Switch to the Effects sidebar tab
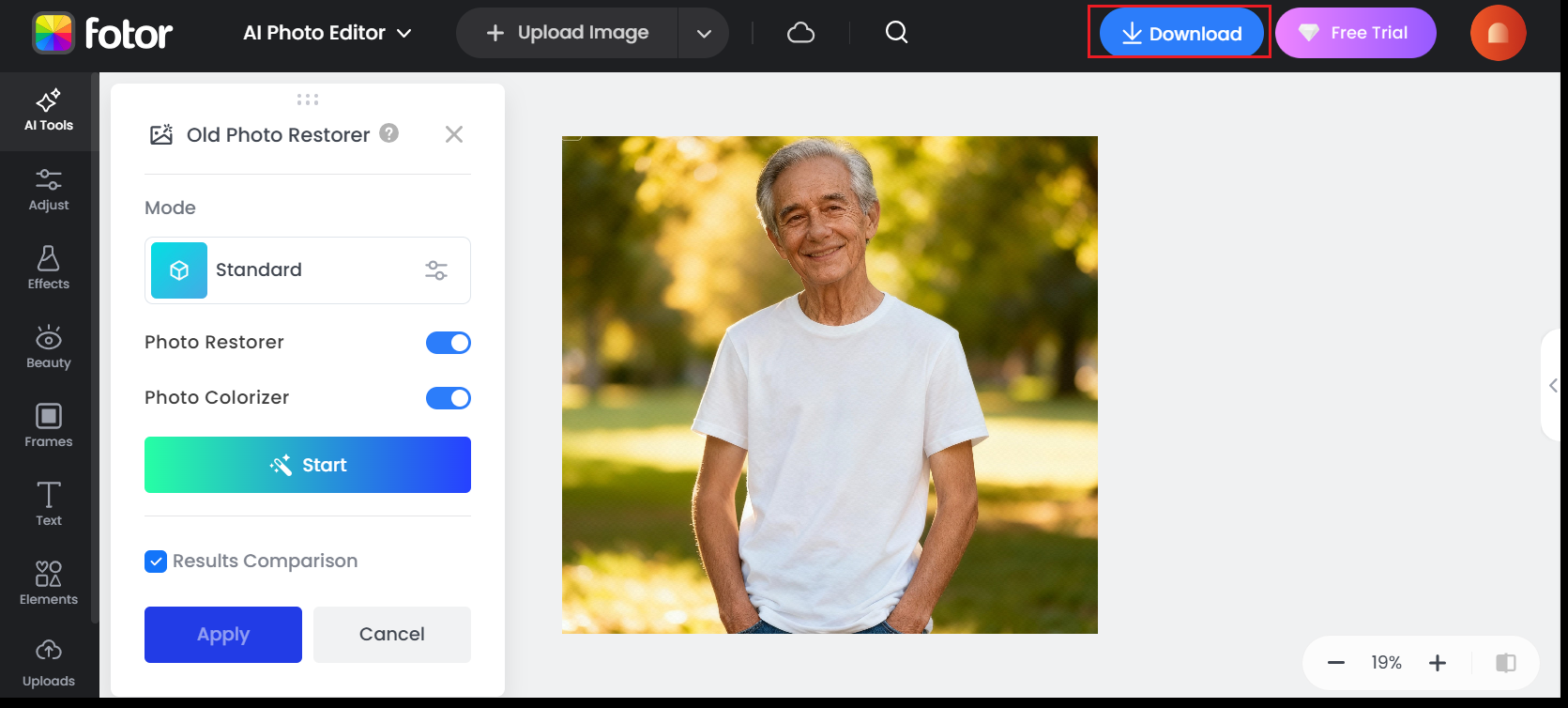1568x708 pixels. (49, 269)
